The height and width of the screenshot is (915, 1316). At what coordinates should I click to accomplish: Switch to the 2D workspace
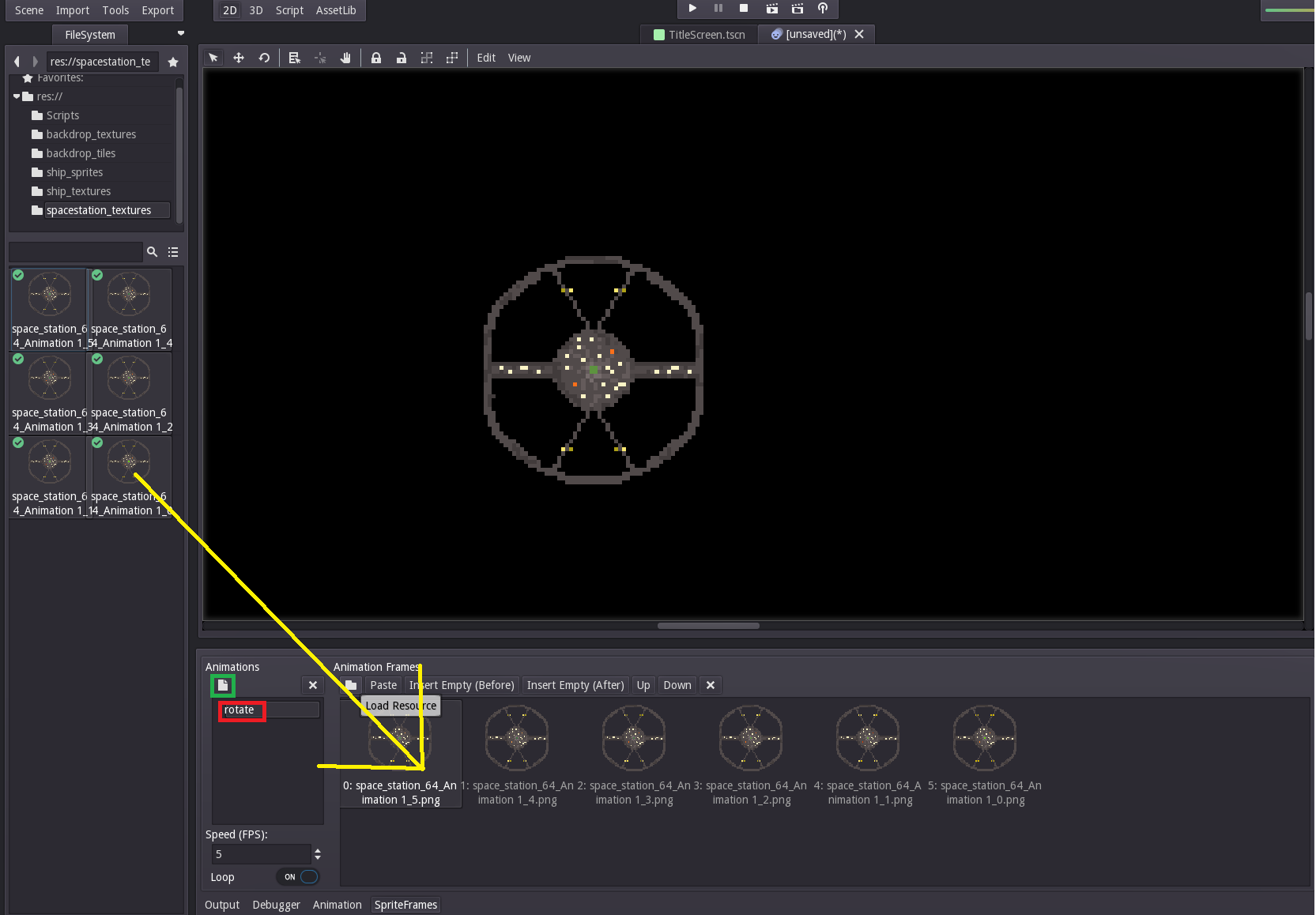pos(230,10)
